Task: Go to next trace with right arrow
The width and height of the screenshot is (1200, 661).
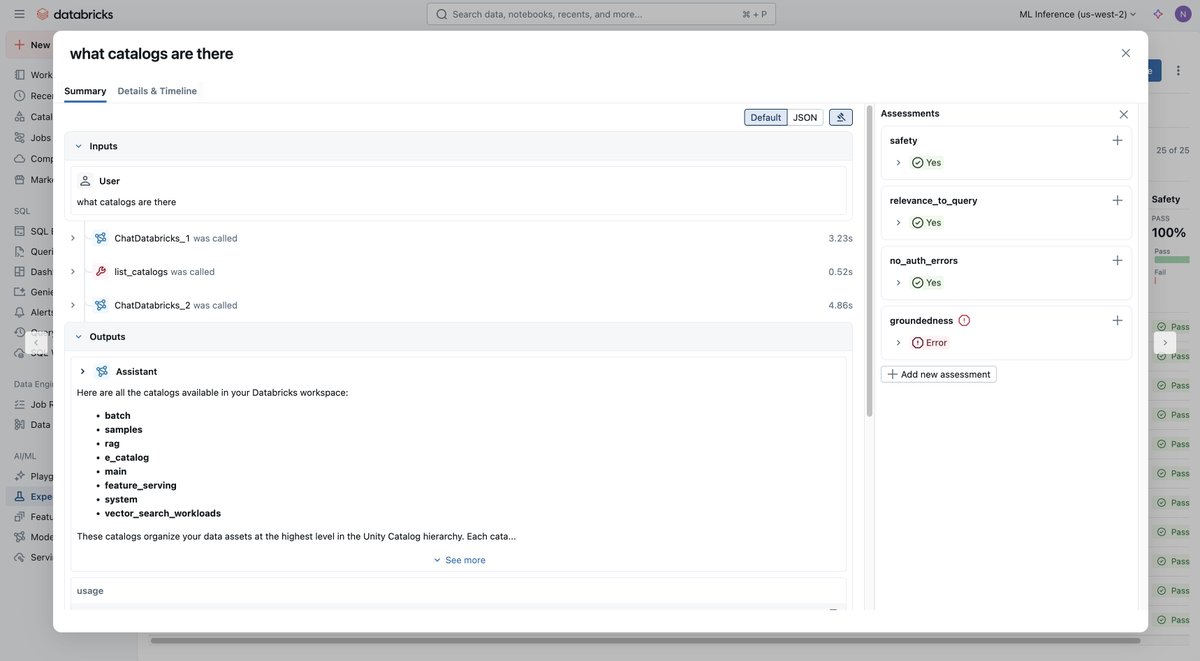Action: [1165, 342]
